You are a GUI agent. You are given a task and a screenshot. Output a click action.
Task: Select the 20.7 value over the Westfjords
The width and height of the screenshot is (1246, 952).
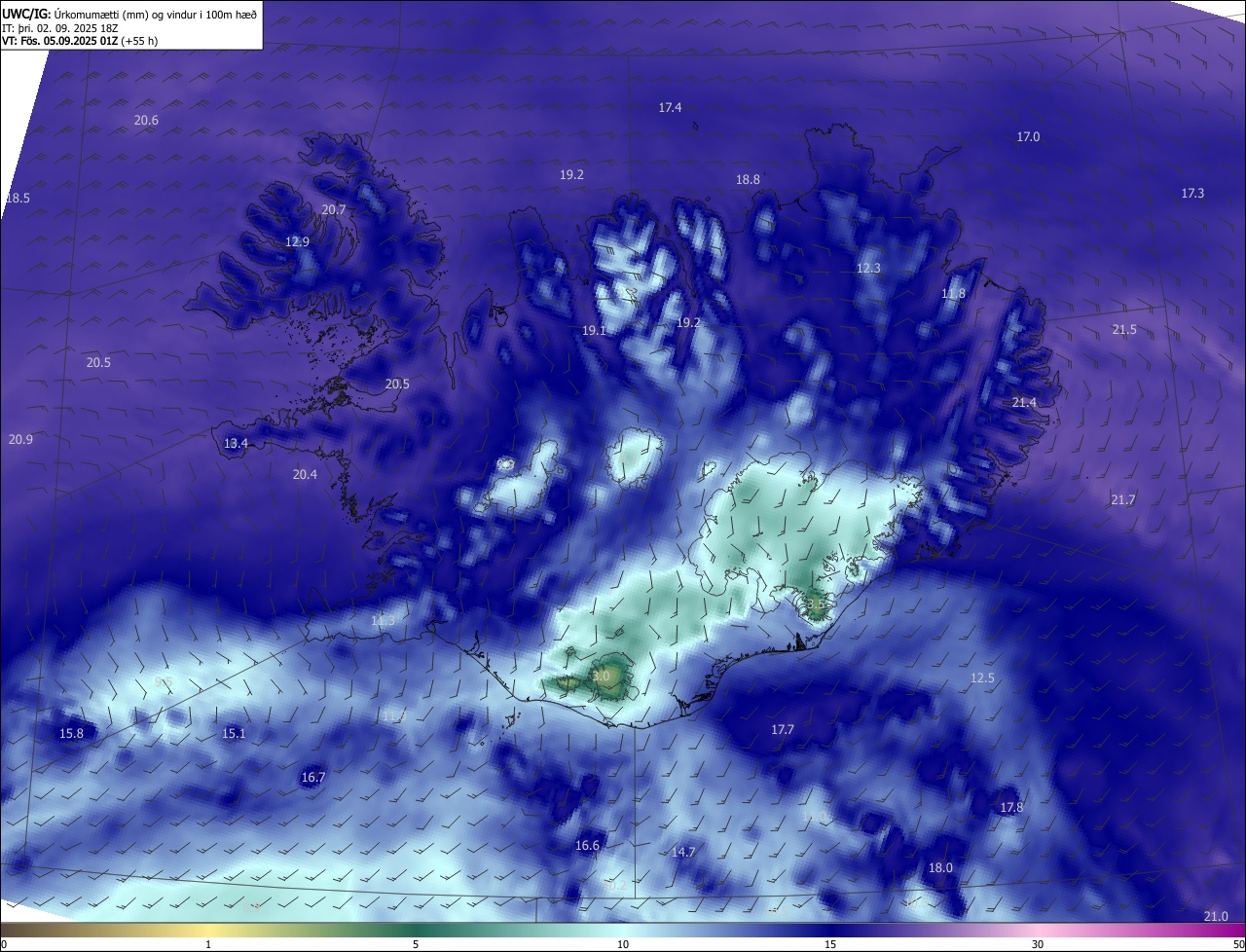coord(334,209)
